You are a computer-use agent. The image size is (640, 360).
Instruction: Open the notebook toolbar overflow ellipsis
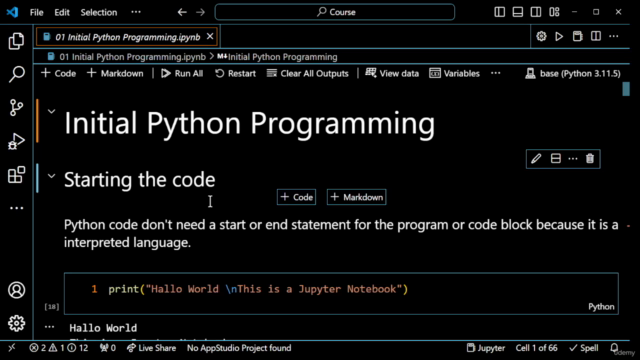pyautogui.click(x=496, y=73)
